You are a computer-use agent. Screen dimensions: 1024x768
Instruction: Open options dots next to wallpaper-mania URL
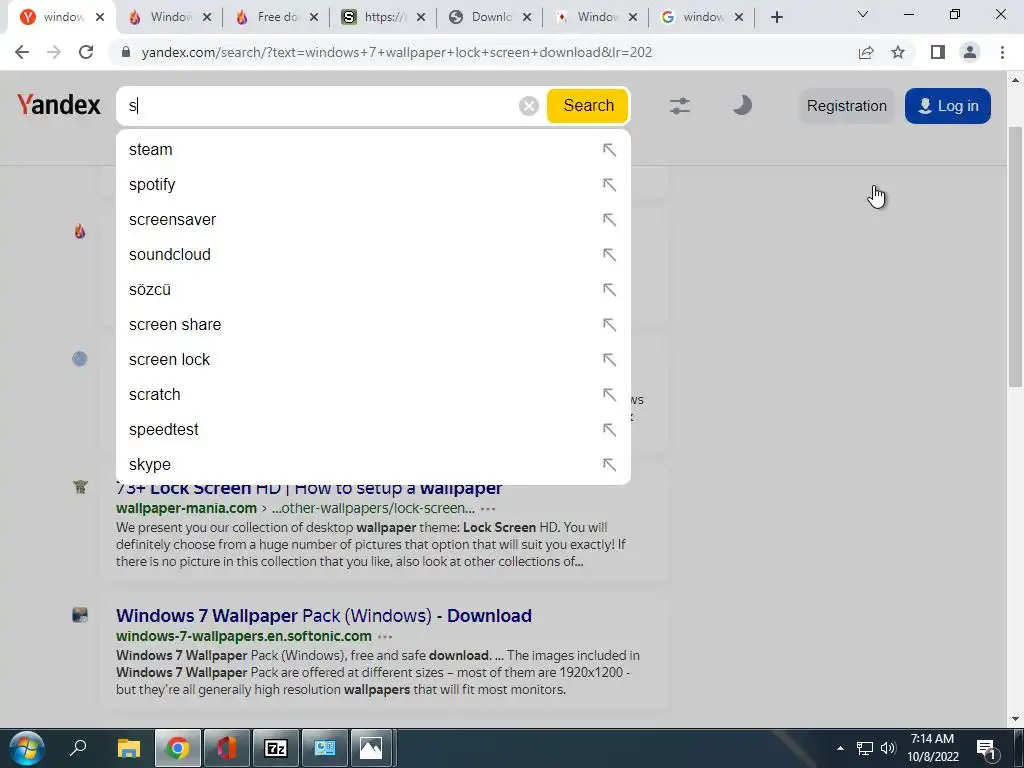point(488,509)
